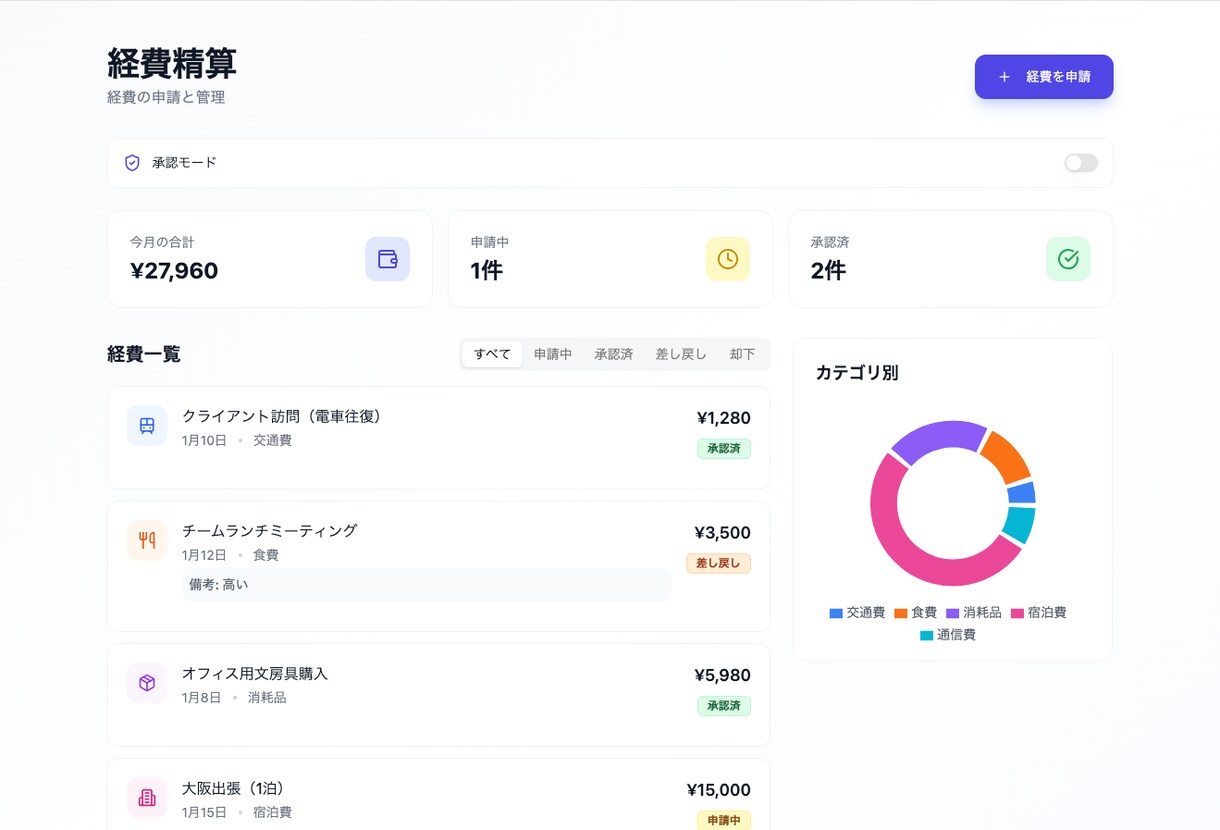The height and width of the screenshot is (830, 1220).
Task: Show the 却下 filter tab
Action: (x=742, y=354)
